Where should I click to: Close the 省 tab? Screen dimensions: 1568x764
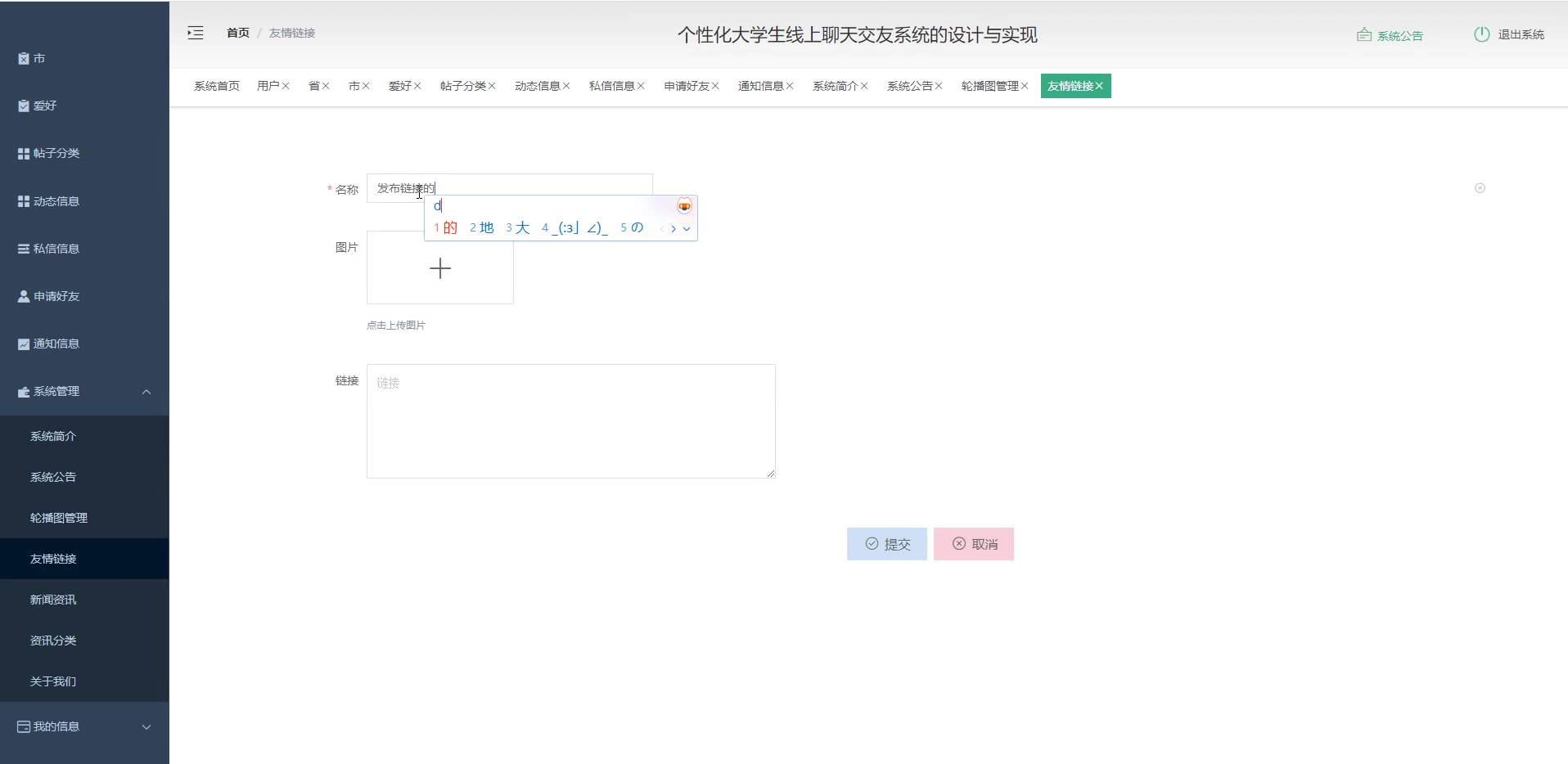tap(326, 86)
